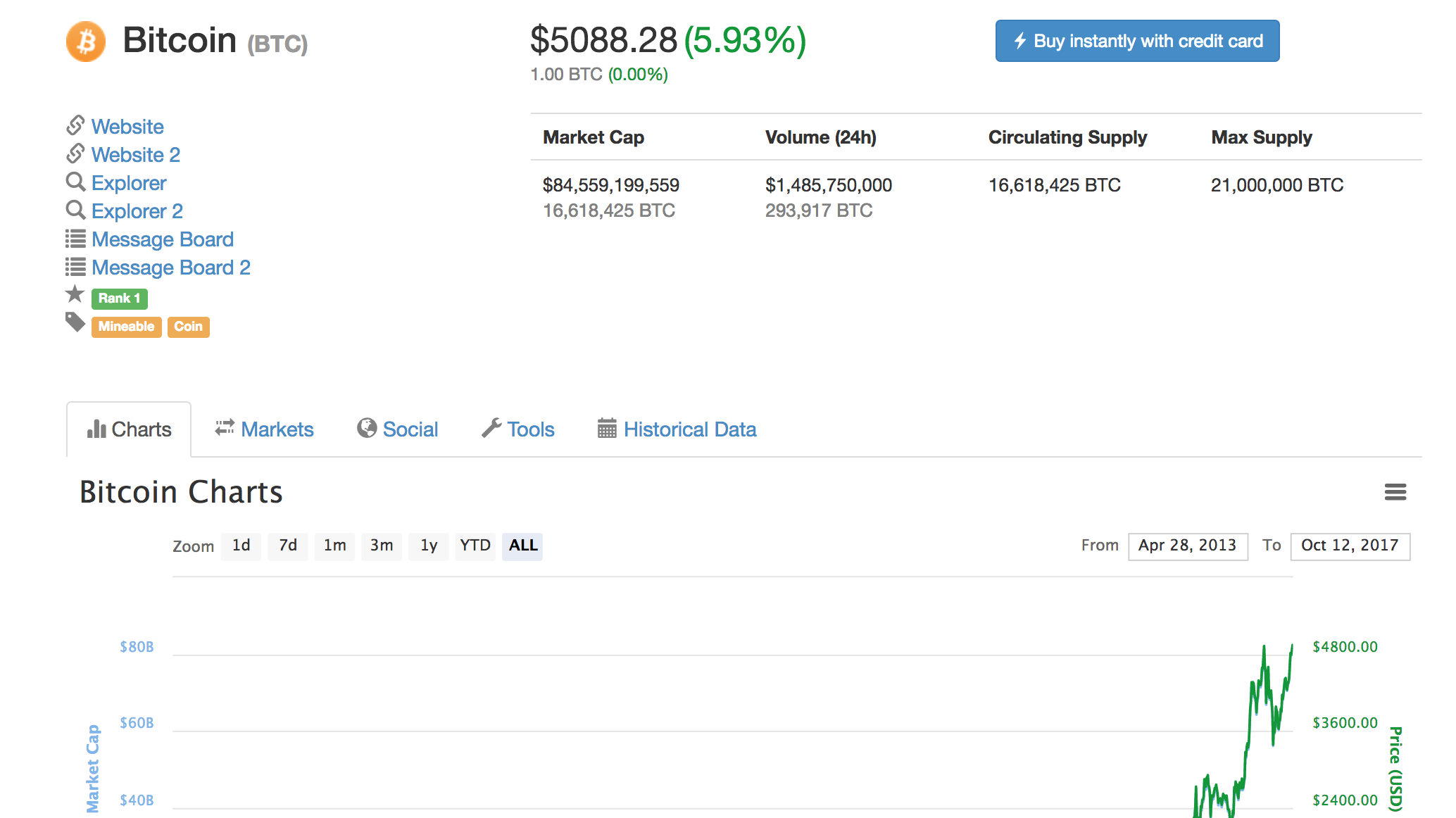Set chart zoom to 1m
The height and width of the screenshot is (818, 1456).
334,546
